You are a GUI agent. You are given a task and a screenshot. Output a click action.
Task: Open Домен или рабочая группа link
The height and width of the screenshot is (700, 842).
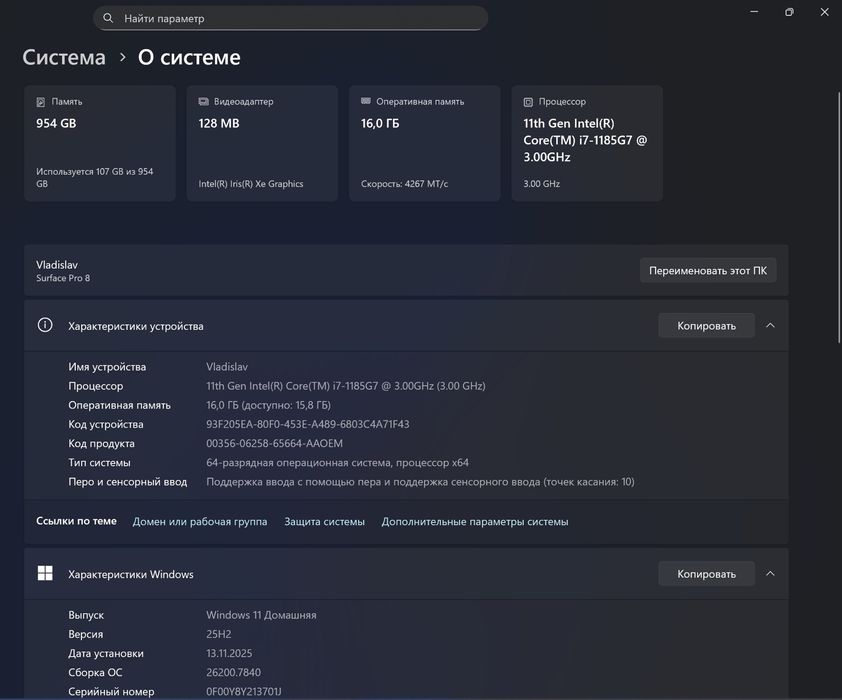[200, 522]
